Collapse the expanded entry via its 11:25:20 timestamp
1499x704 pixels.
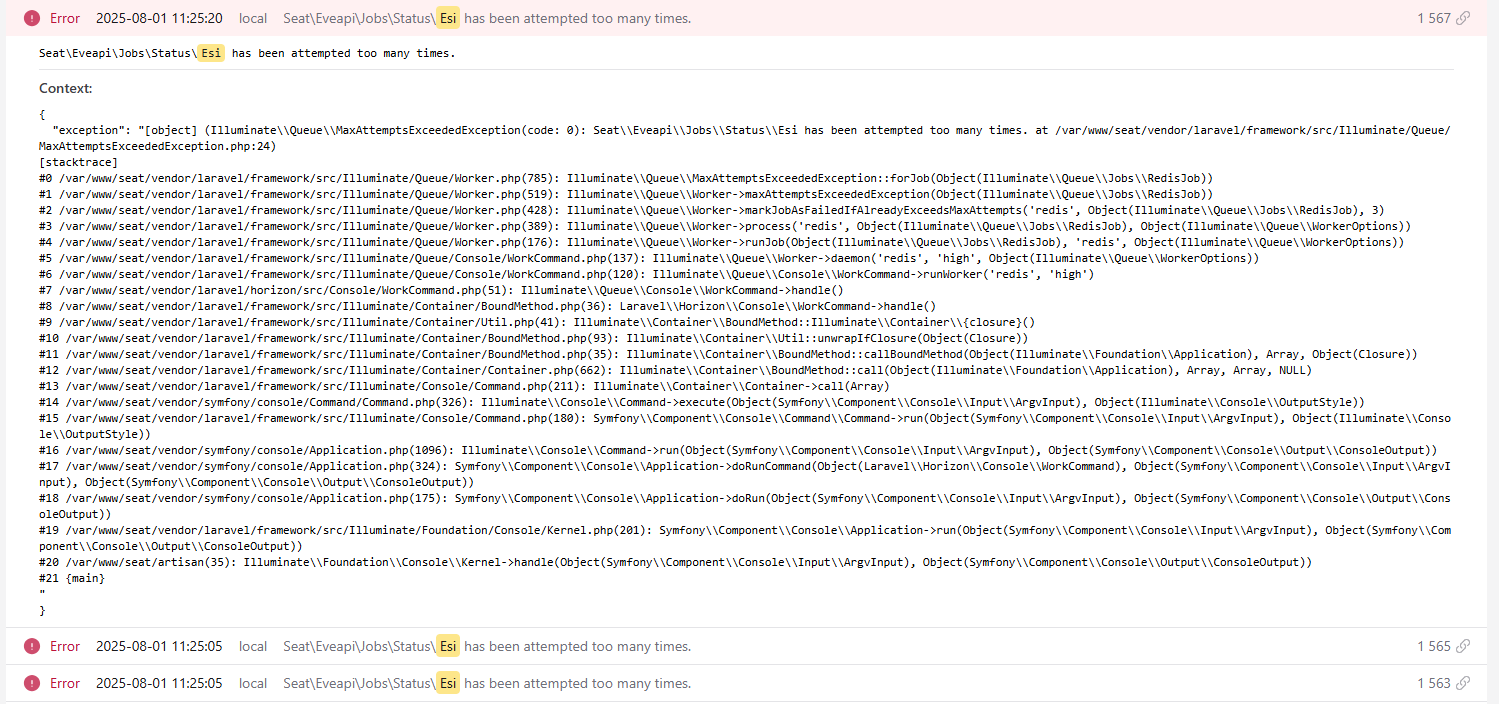point(159,18)
